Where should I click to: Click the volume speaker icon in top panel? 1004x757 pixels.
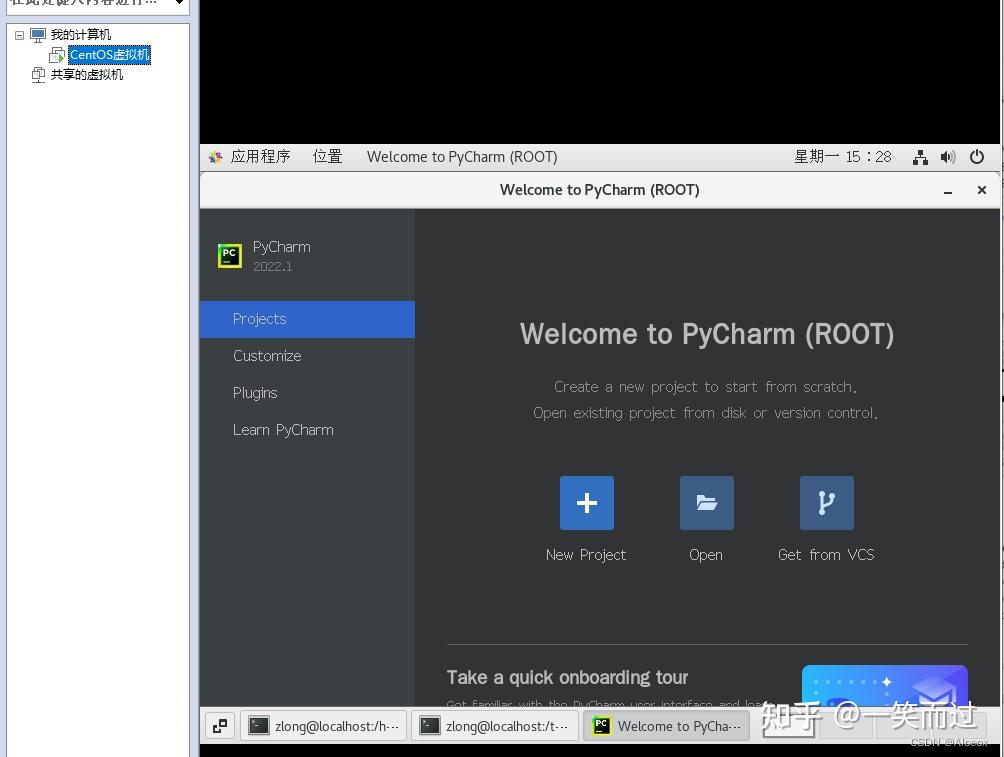point(948,157)
